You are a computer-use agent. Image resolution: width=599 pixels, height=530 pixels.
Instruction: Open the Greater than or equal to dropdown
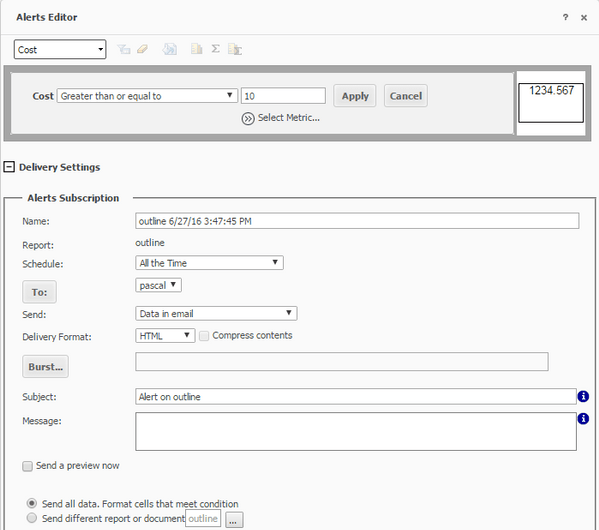pos(147,96)
